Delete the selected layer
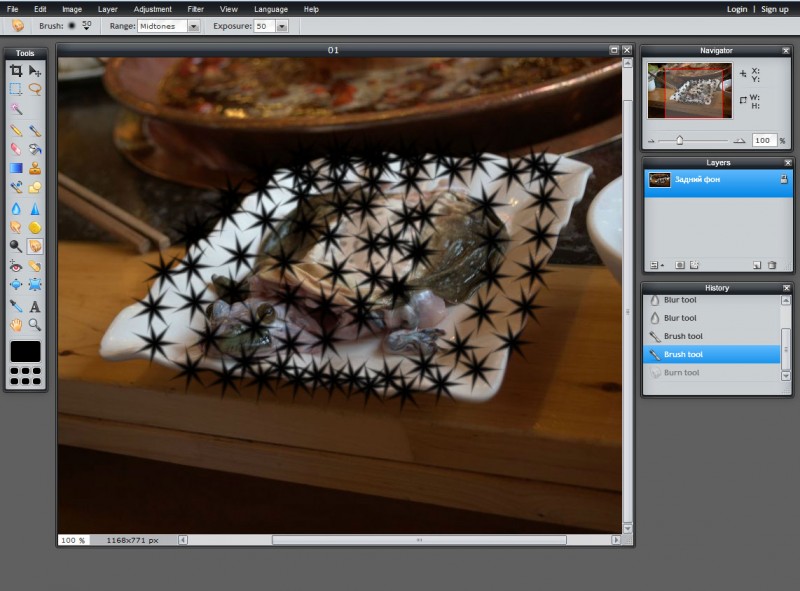The image size is (800, 591). click(x=772, y=265)
